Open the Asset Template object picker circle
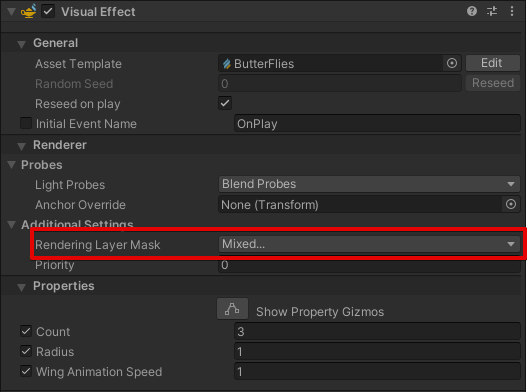Image resolution: width=532 pixels, height=392 pixels. pos(452,63)
